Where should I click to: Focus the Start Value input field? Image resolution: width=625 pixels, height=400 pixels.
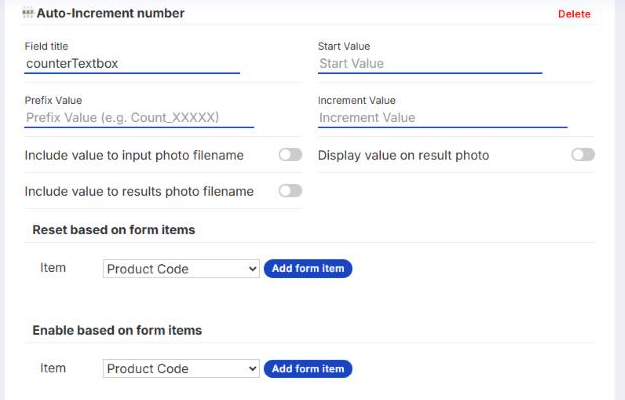pos(430,64)
